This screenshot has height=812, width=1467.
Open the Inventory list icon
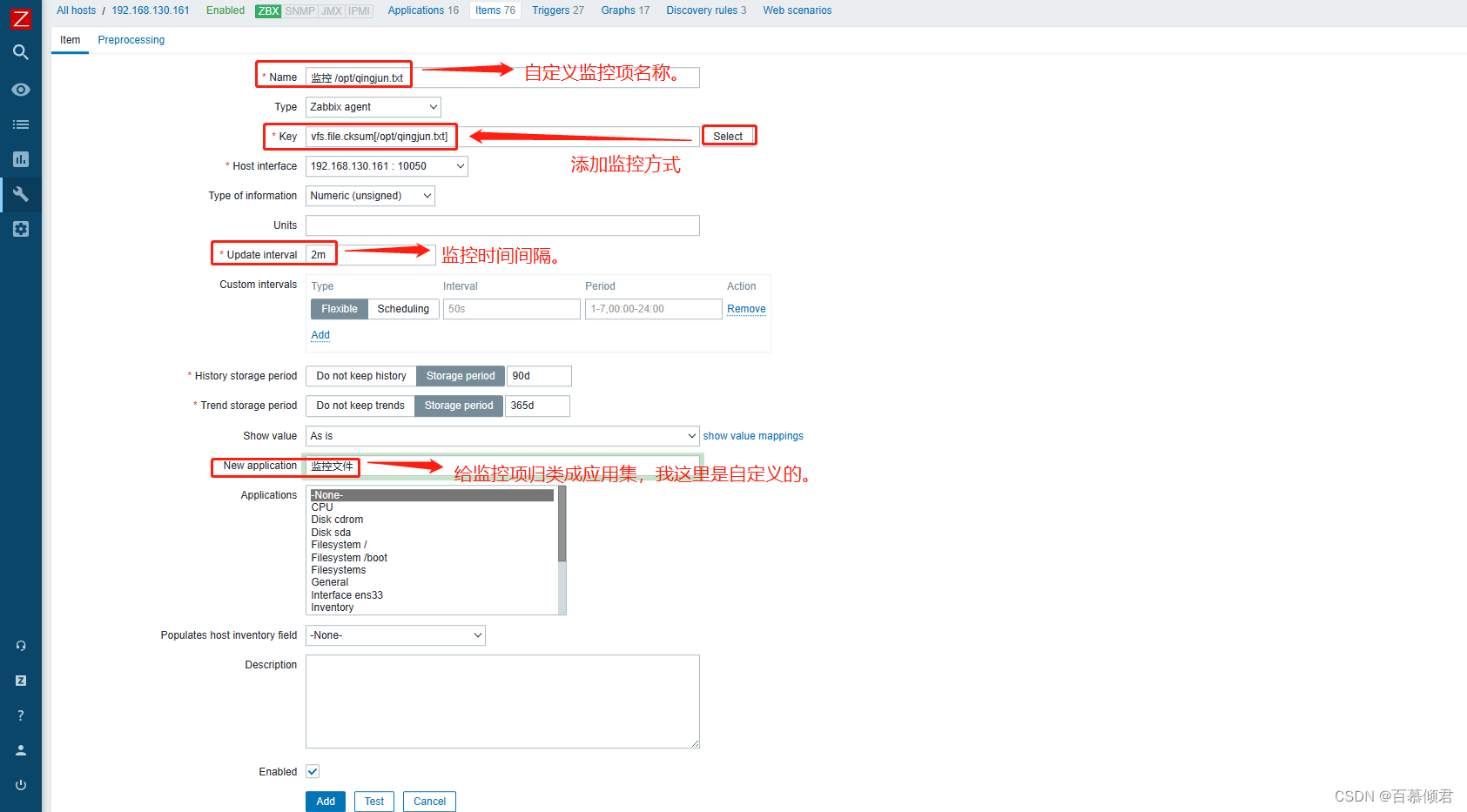click(21, 124)
